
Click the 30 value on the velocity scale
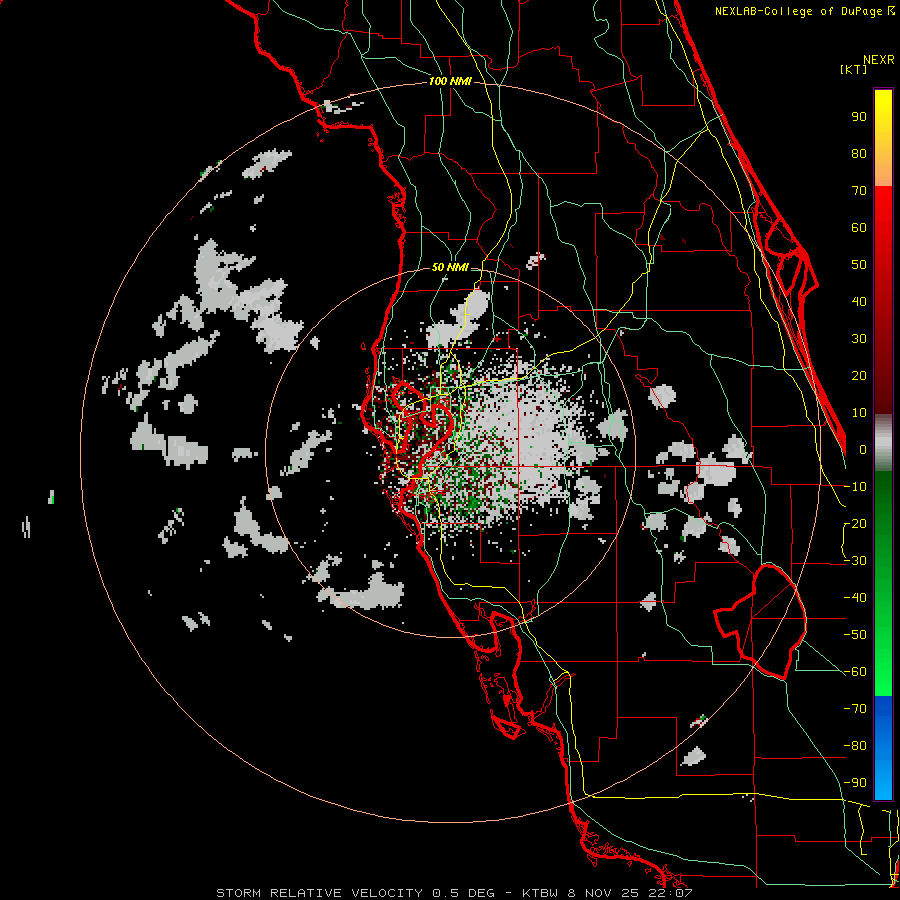click(859, 339)
